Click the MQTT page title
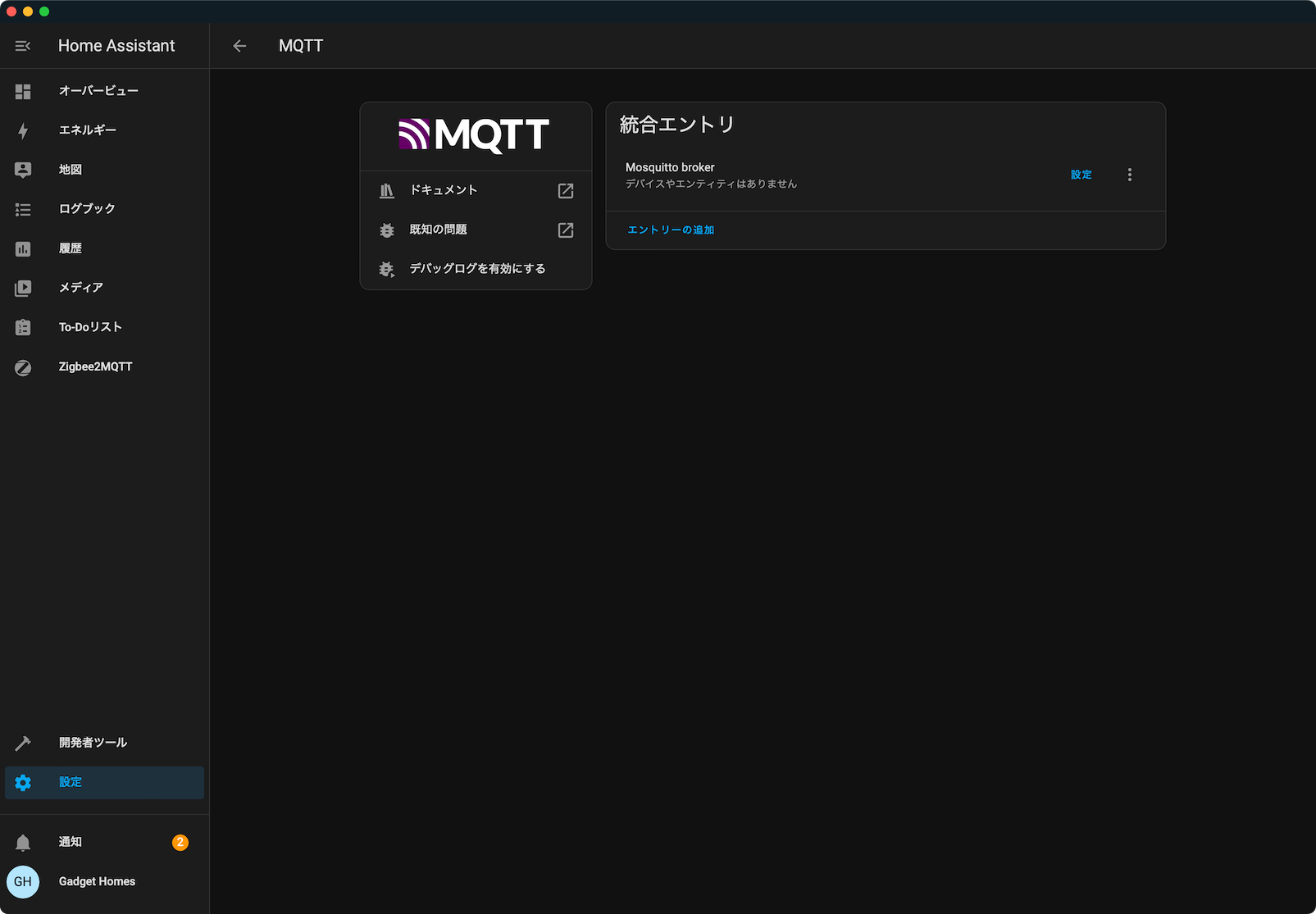 [x=301, y=46]
